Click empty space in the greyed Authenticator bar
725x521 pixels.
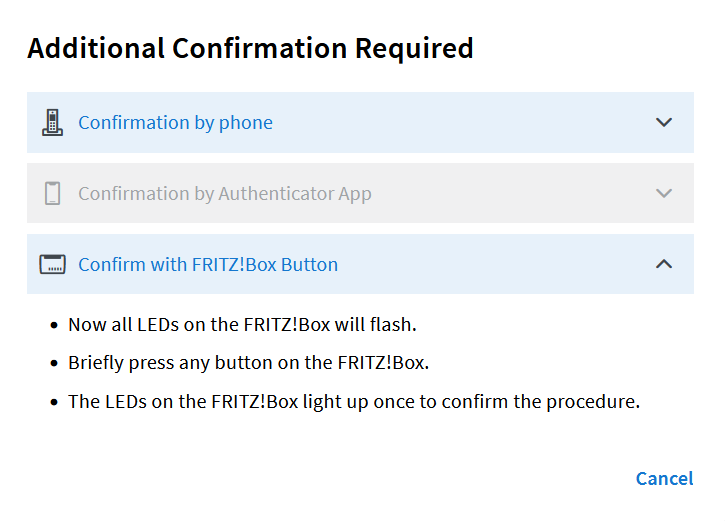tap(509, 193)
